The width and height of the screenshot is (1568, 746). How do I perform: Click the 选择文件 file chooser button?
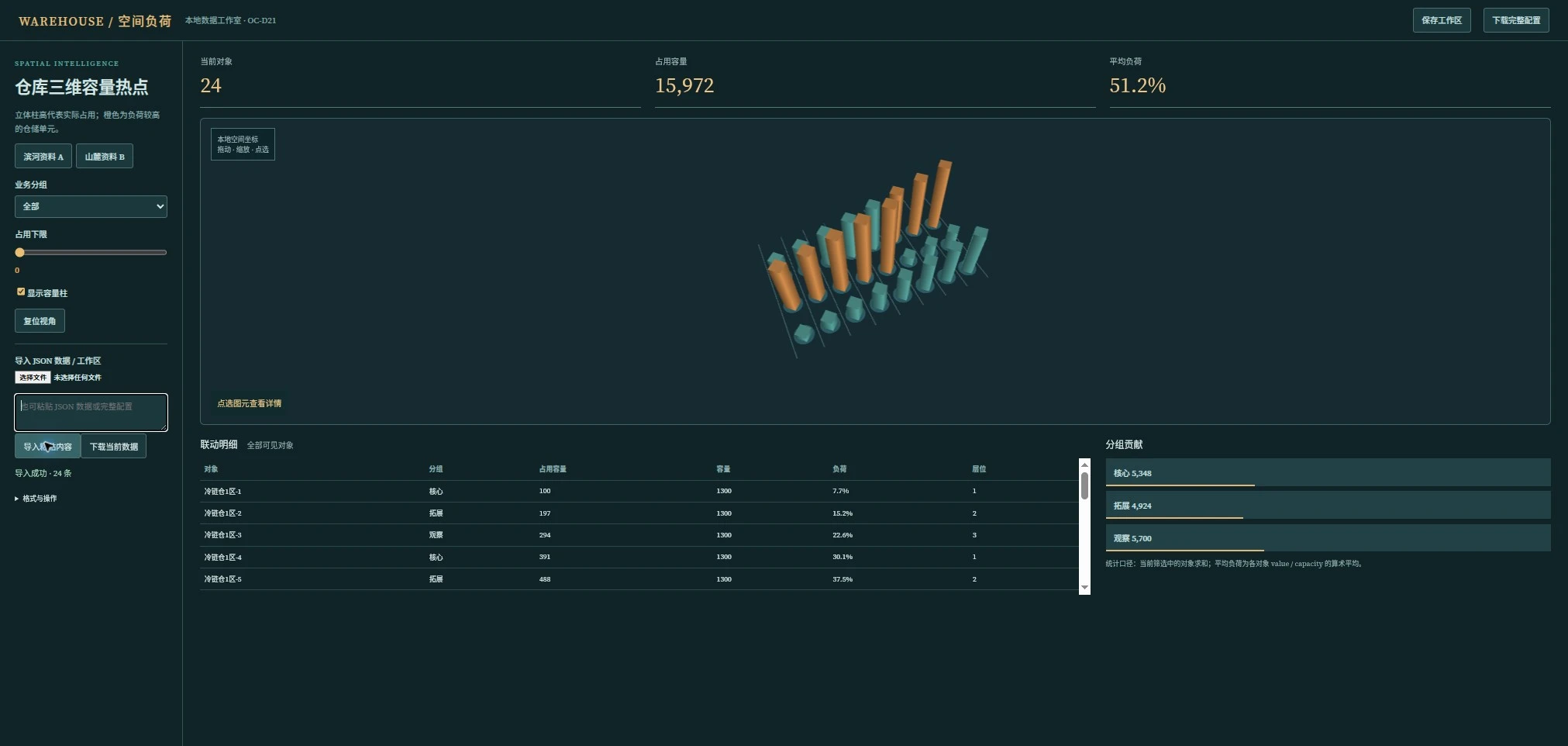[33, 378]
